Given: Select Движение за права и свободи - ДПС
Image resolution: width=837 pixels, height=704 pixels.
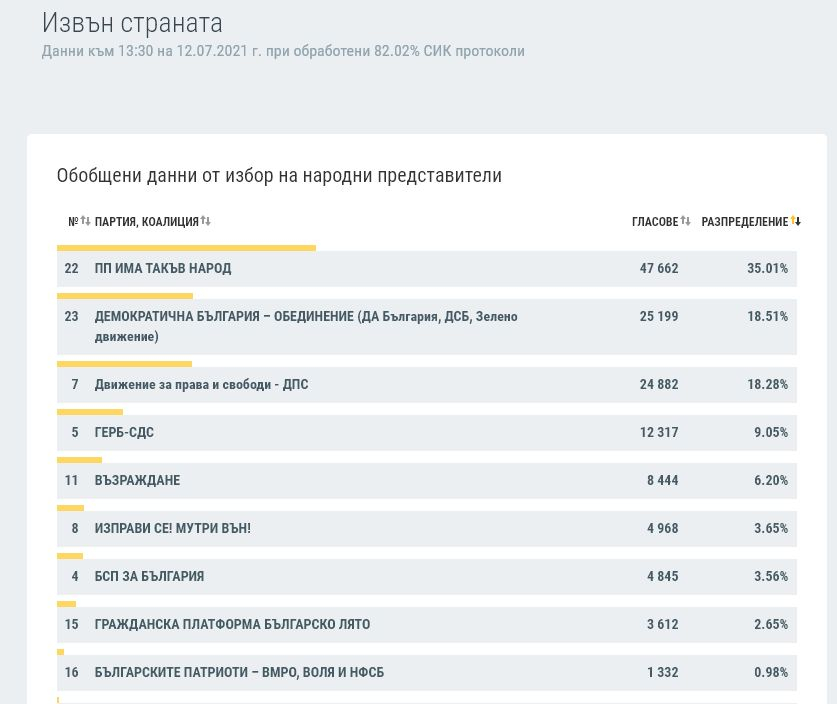Looking at the screenshot, I should coord(427,385).
